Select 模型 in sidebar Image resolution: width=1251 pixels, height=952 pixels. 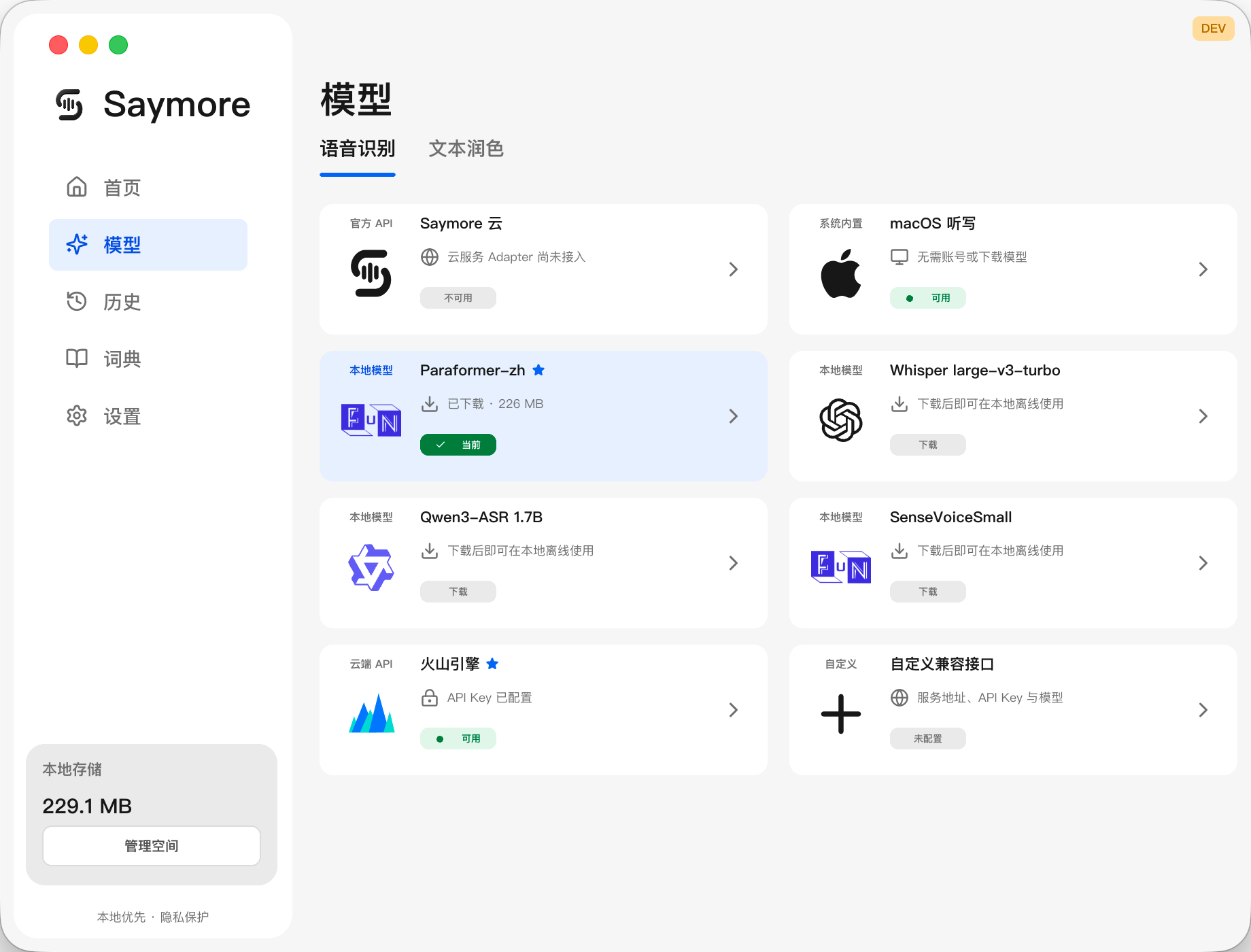148,245
